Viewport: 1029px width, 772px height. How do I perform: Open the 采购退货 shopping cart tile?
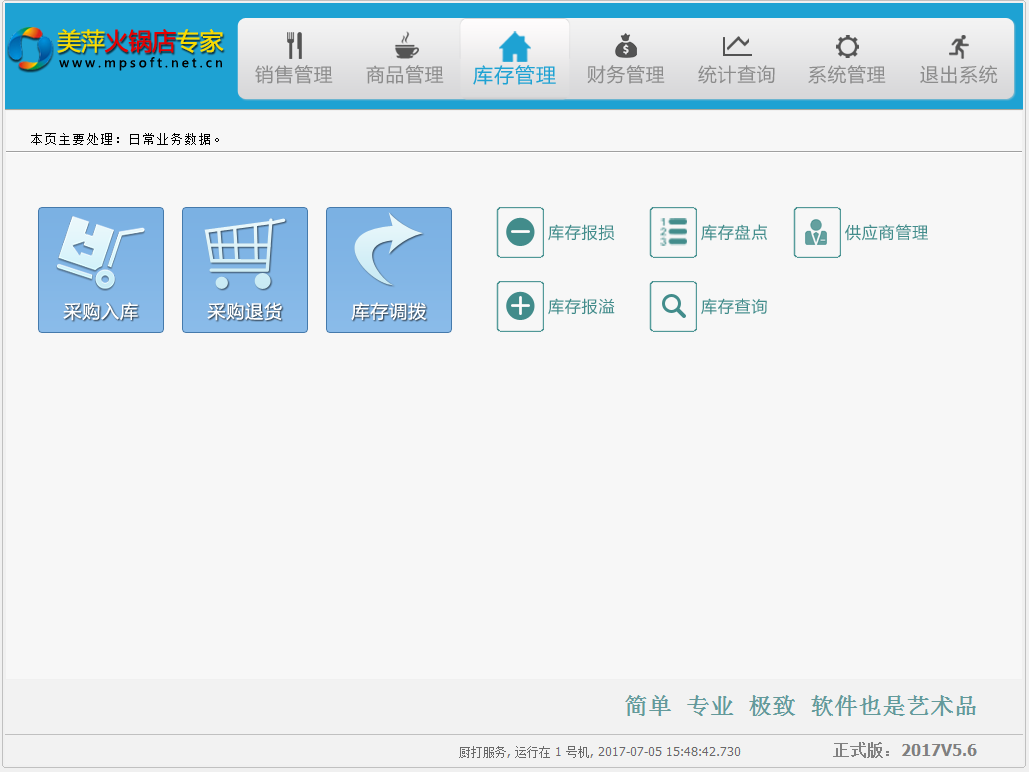[245, 270]
